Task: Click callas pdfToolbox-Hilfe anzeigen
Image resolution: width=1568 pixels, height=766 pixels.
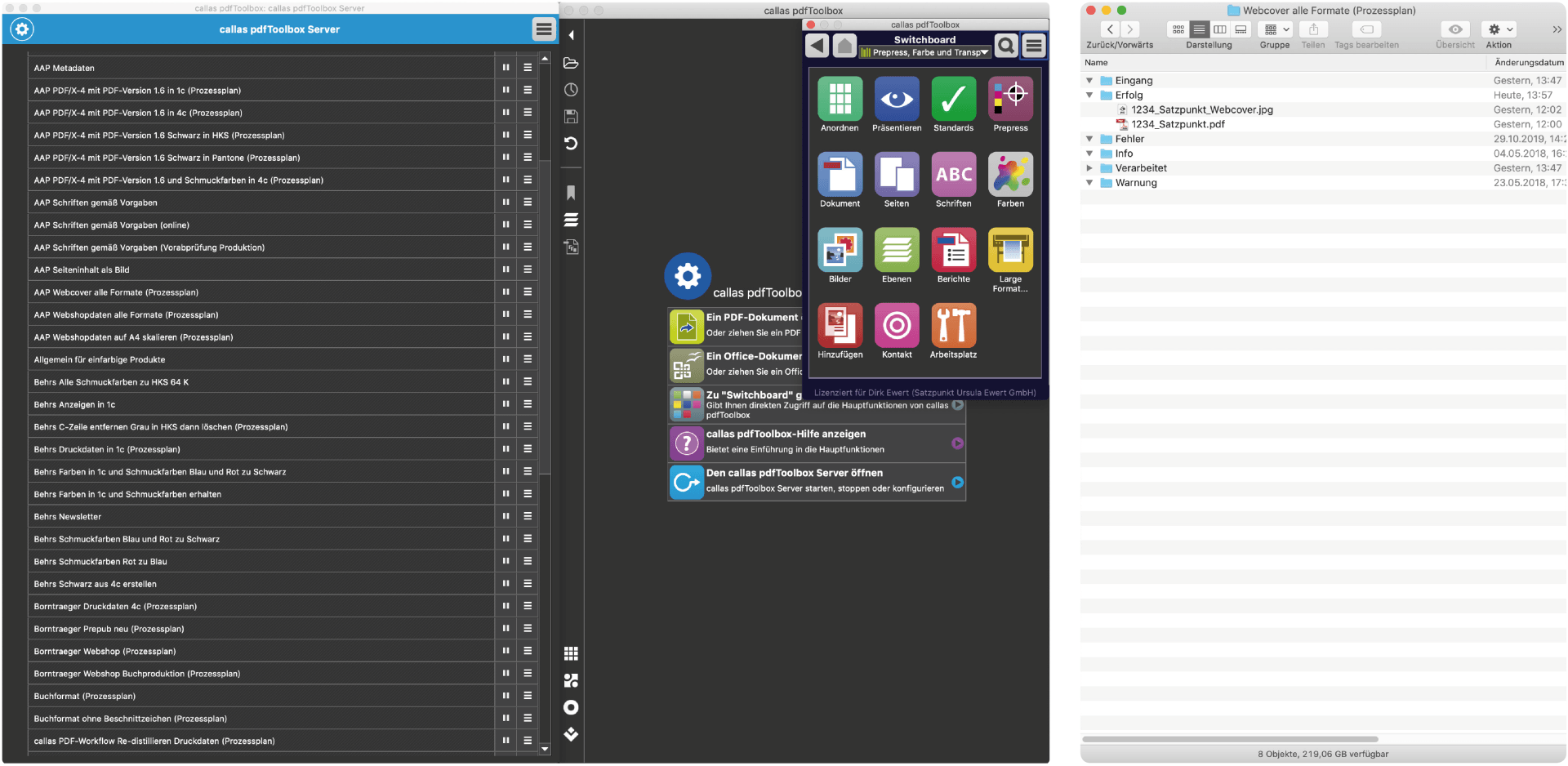Action: click(x=817, y=443)
